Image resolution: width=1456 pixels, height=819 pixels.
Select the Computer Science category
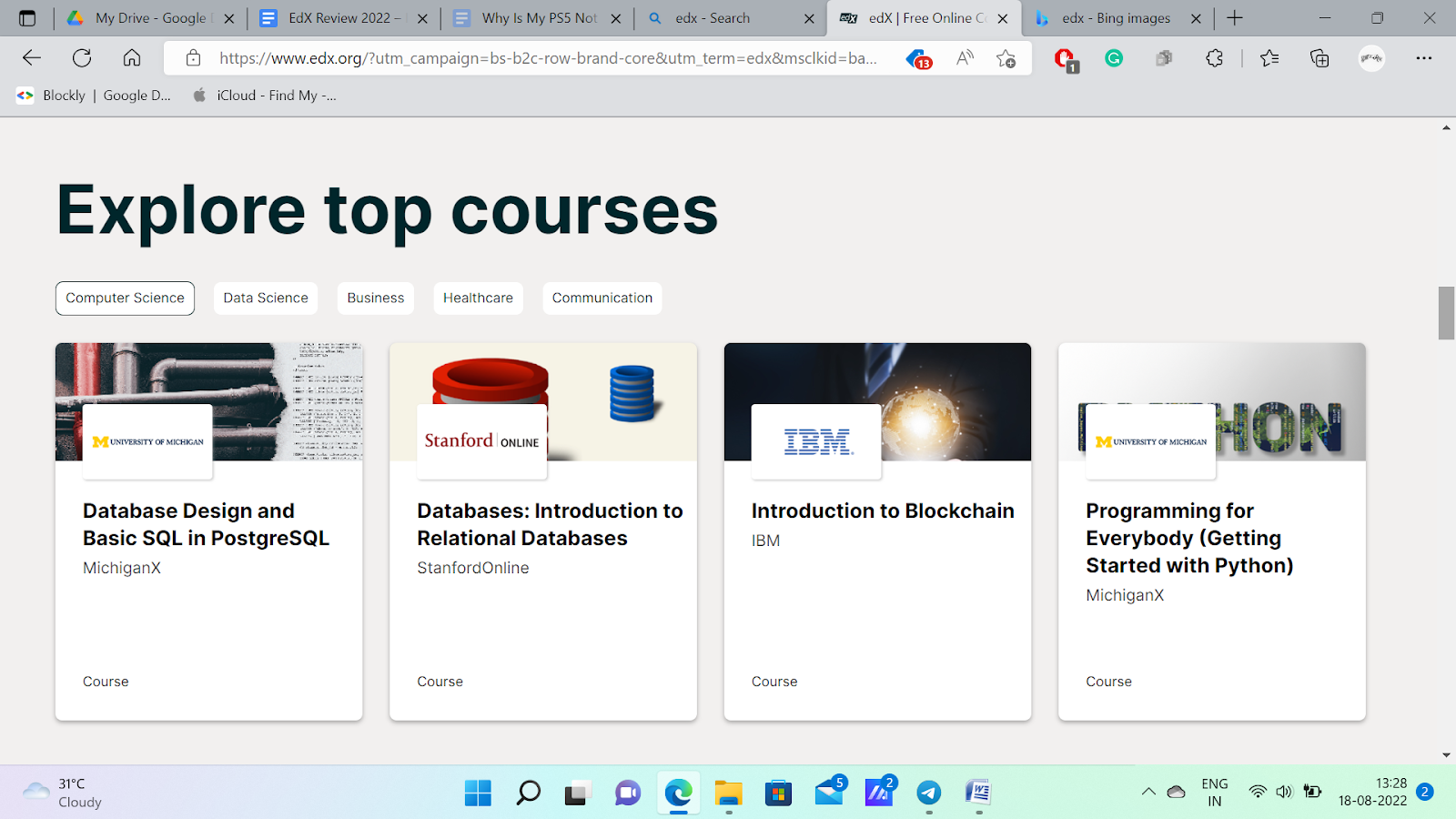(x=125, y=298)
